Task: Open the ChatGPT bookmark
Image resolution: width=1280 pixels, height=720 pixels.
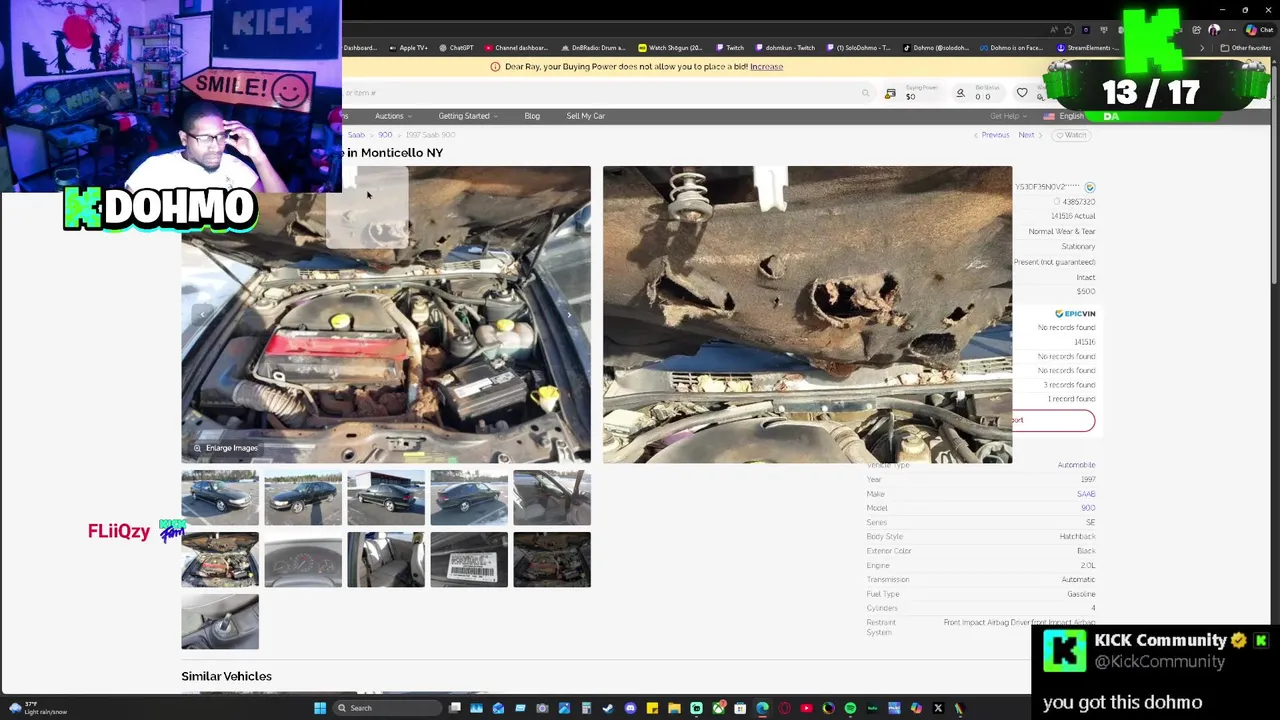Action: tap(456, 48)
